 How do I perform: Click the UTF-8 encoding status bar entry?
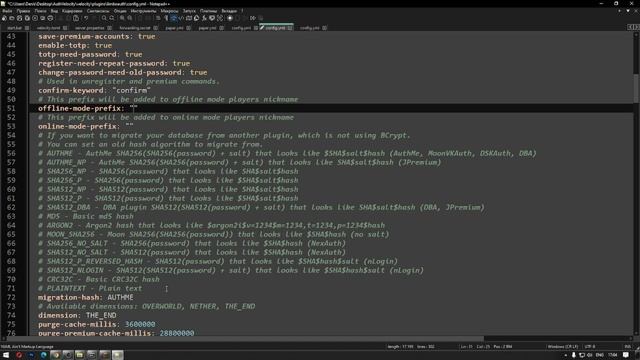coord(590,347)
